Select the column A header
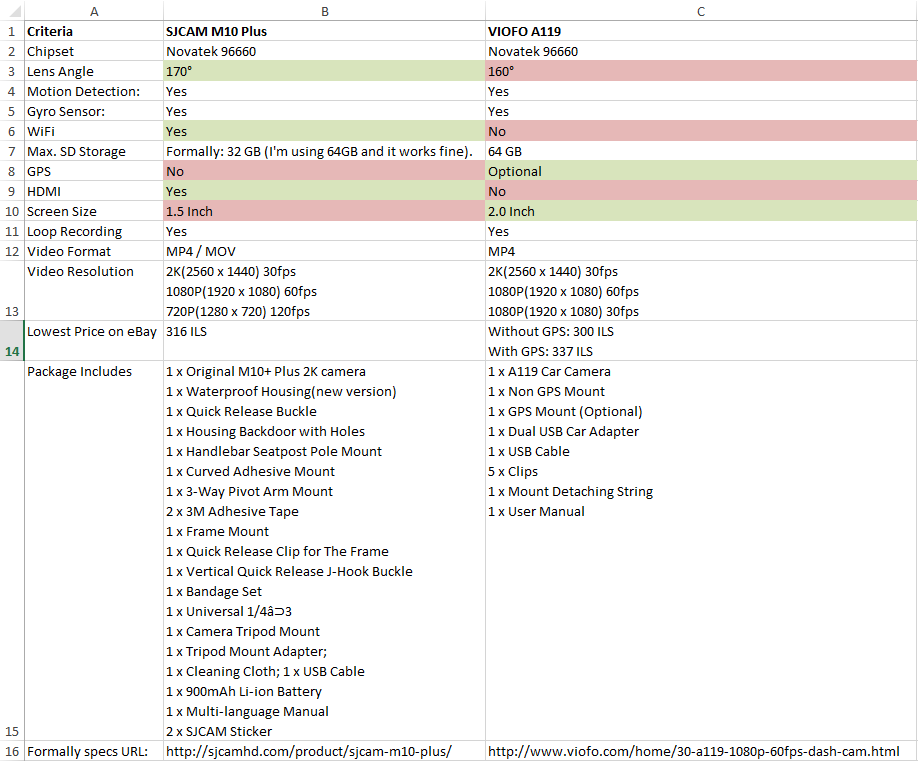Screen dimensions: 918x761 click(93, 11)
